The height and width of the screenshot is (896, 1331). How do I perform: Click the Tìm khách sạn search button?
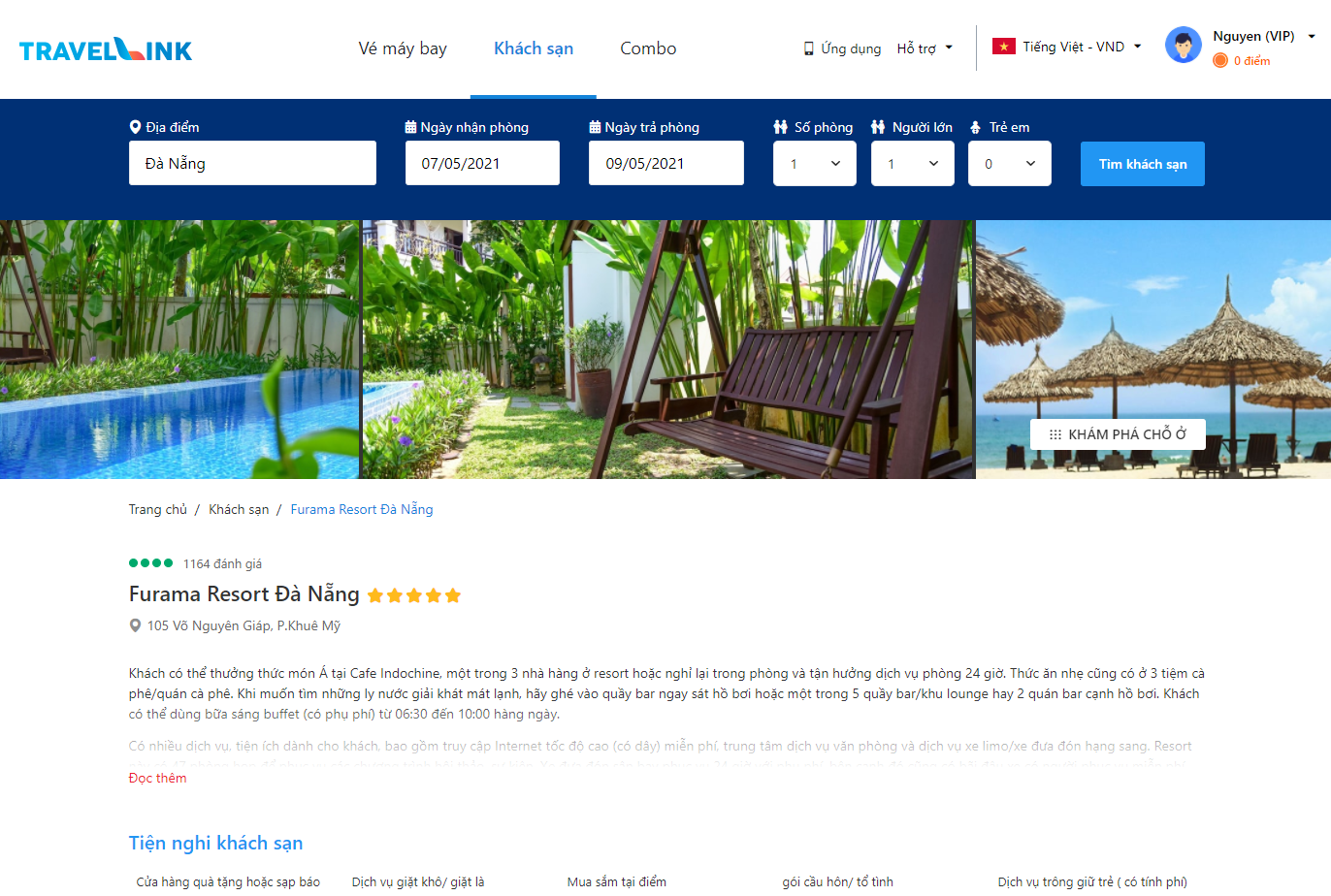click(1143, 164)
